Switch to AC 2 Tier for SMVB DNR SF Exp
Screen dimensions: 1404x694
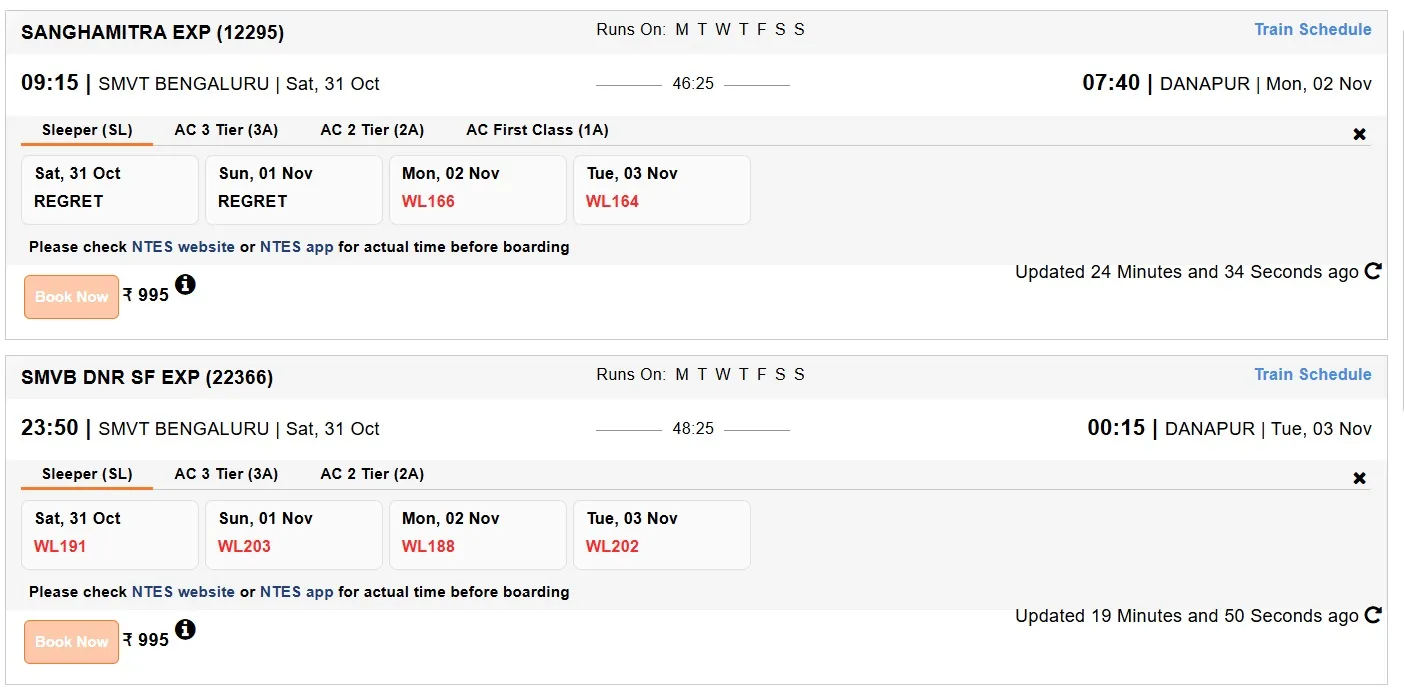372,474
